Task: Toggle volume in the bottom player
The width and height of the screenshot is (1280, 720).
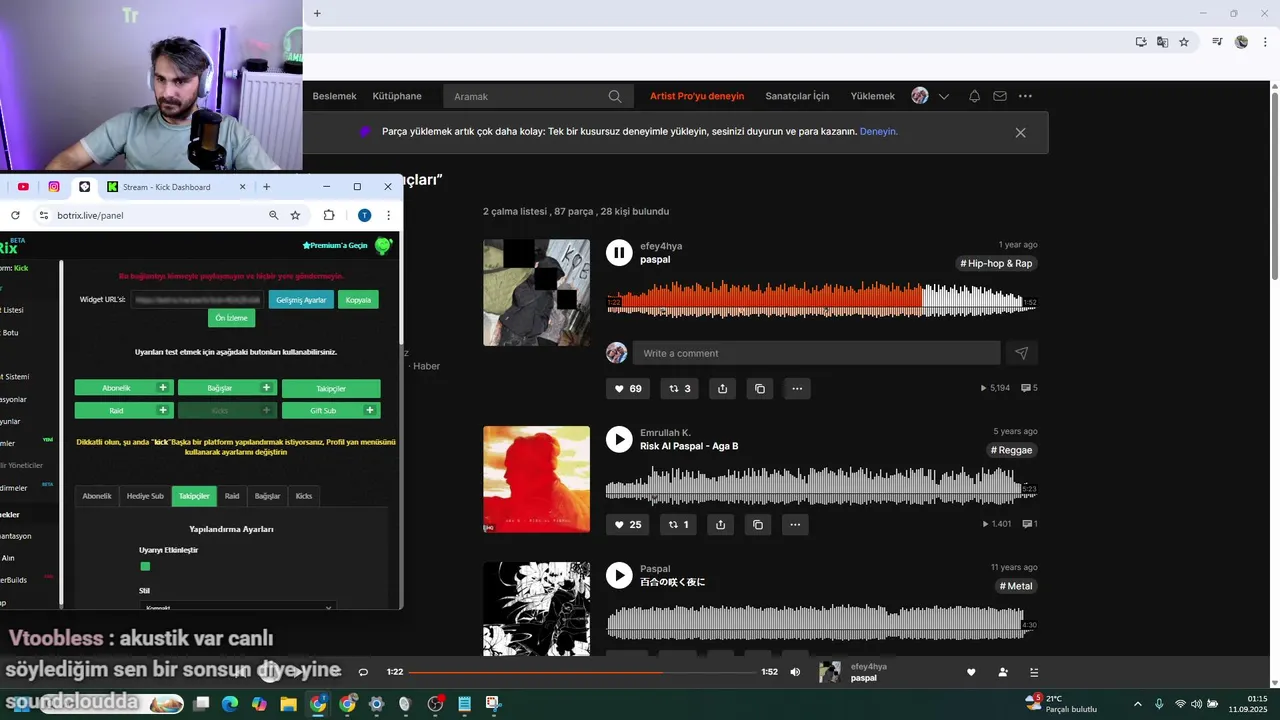Action: pyautogui.click(x=795, y=672)
